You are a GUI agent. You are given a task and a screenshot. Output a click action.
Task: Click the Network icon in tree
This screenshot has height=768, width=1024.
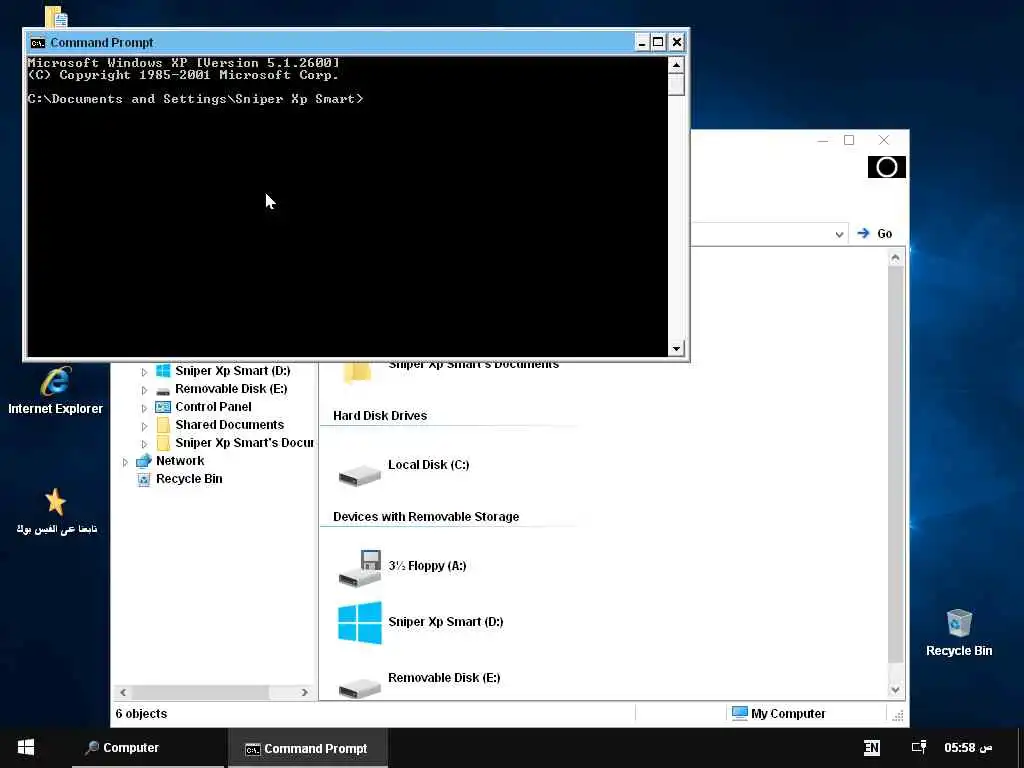coord(144,461)
